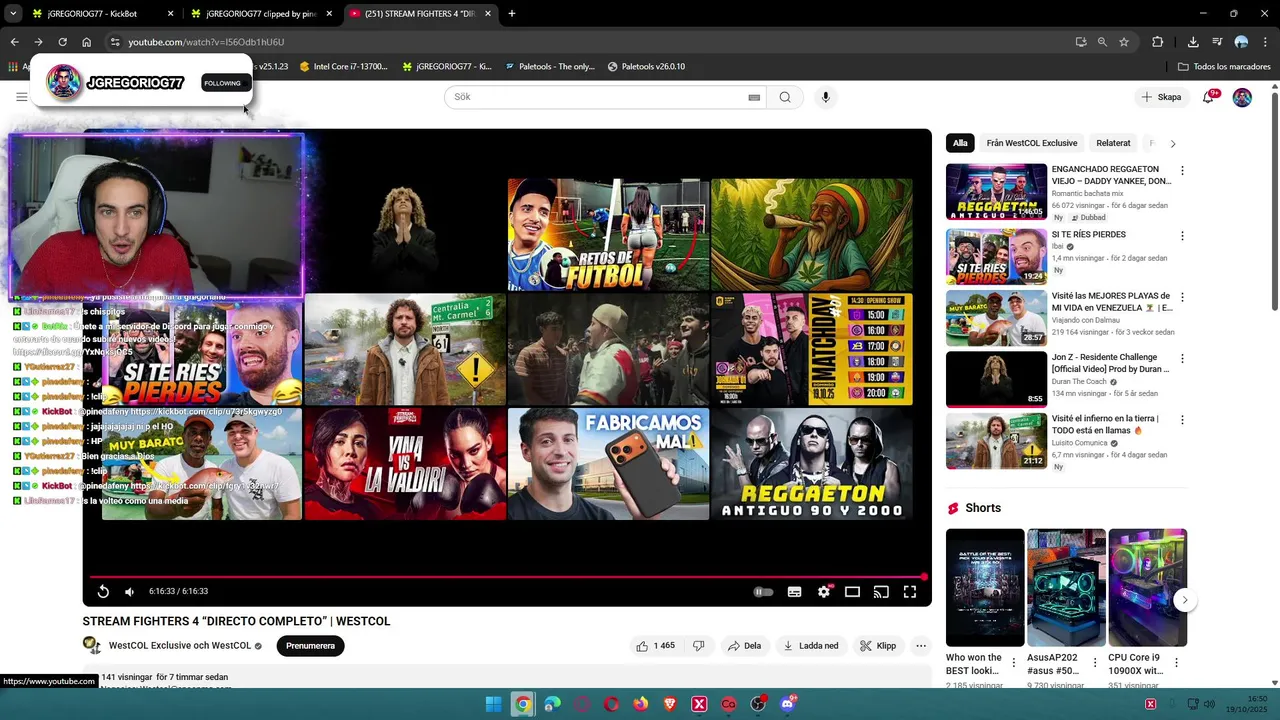This screenshot has height=720, width=1280.
Task: Open ENGANCHADO REGGAETON VIEJO sidebar thumbnail
Action: pos(996,191)
